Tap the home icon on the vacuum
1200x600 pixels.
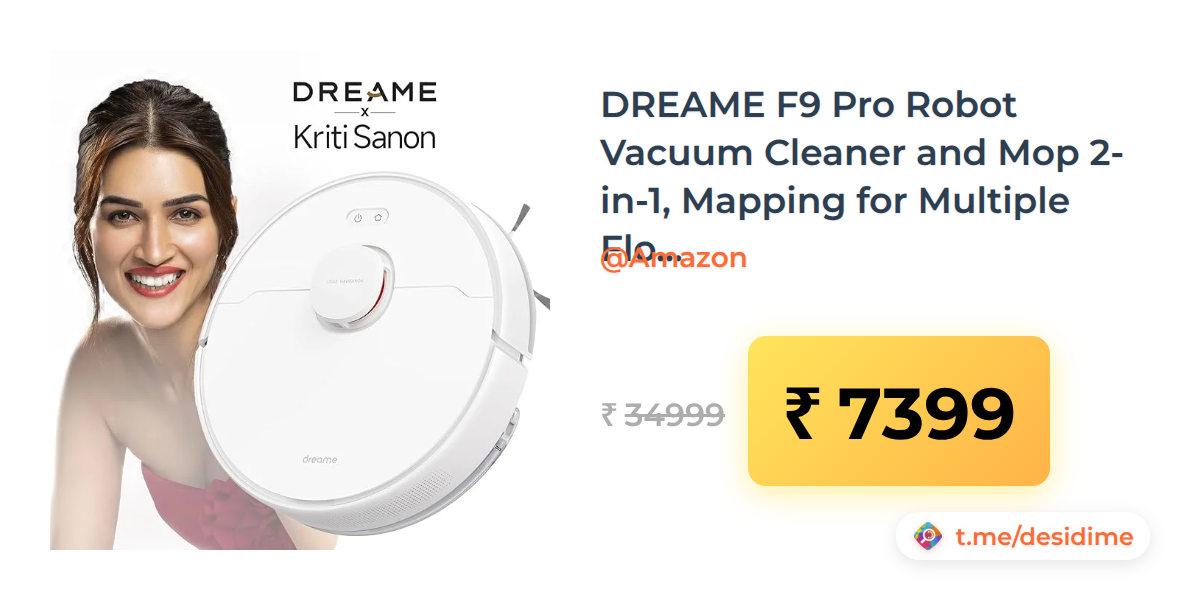pyautogui.click(x=378, y=216)
